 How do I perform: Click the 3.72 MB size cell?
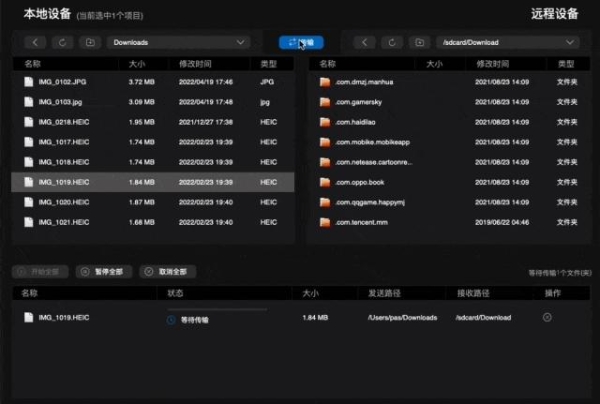142,82
